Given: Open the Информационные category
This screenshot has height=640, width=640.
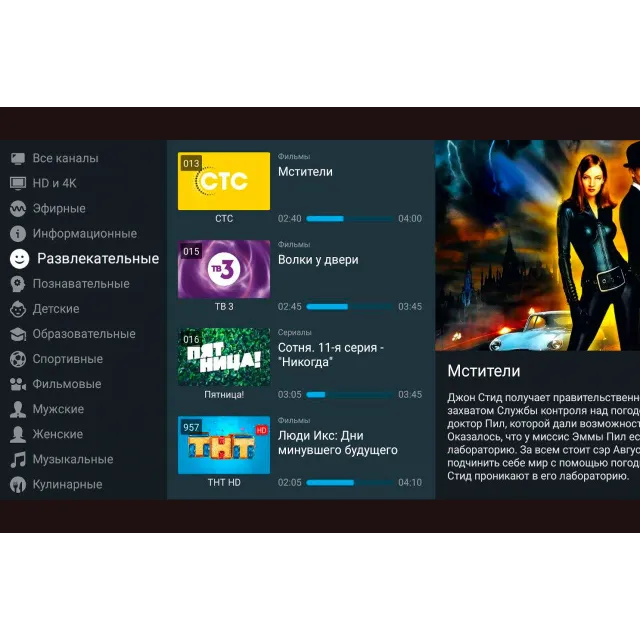Looking at the screenshot, I should tap(83, 233).
